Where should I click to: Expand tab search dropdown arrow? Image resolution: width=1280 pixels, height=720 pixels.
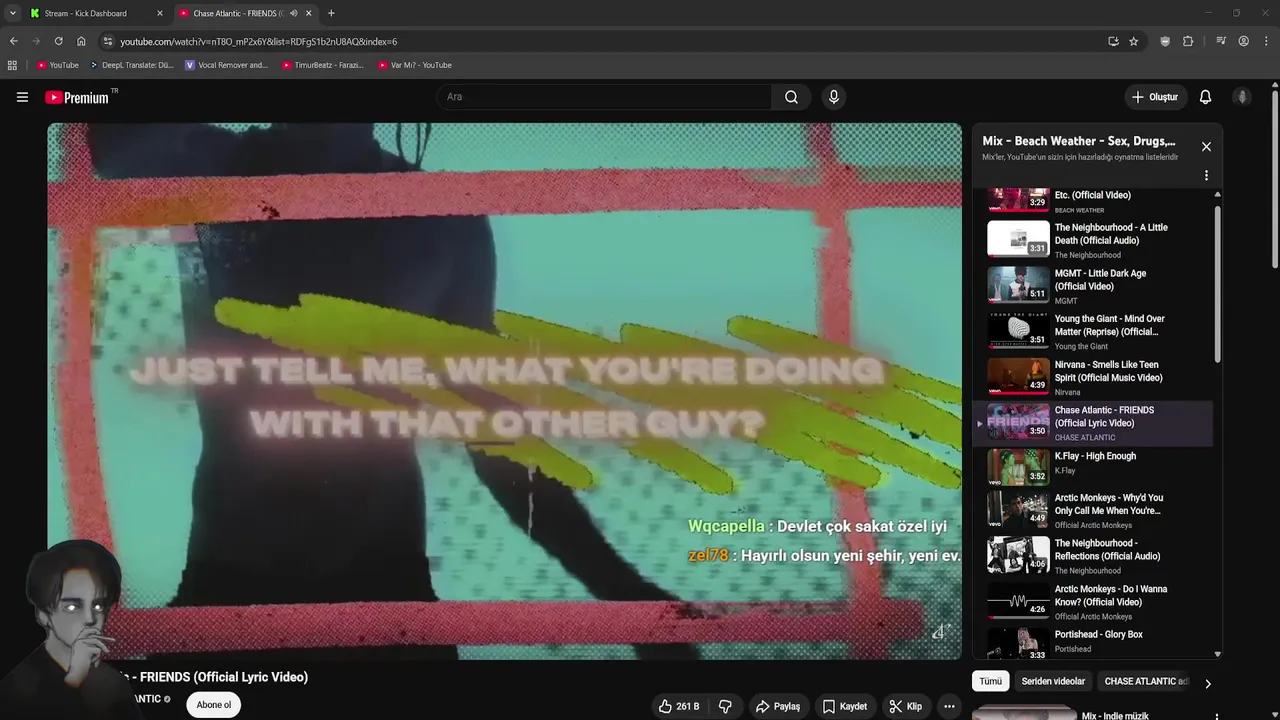12,13
